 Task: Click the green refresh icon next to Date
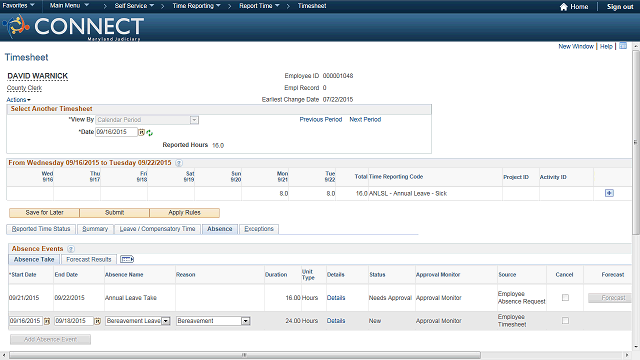(x=149, y=133)
